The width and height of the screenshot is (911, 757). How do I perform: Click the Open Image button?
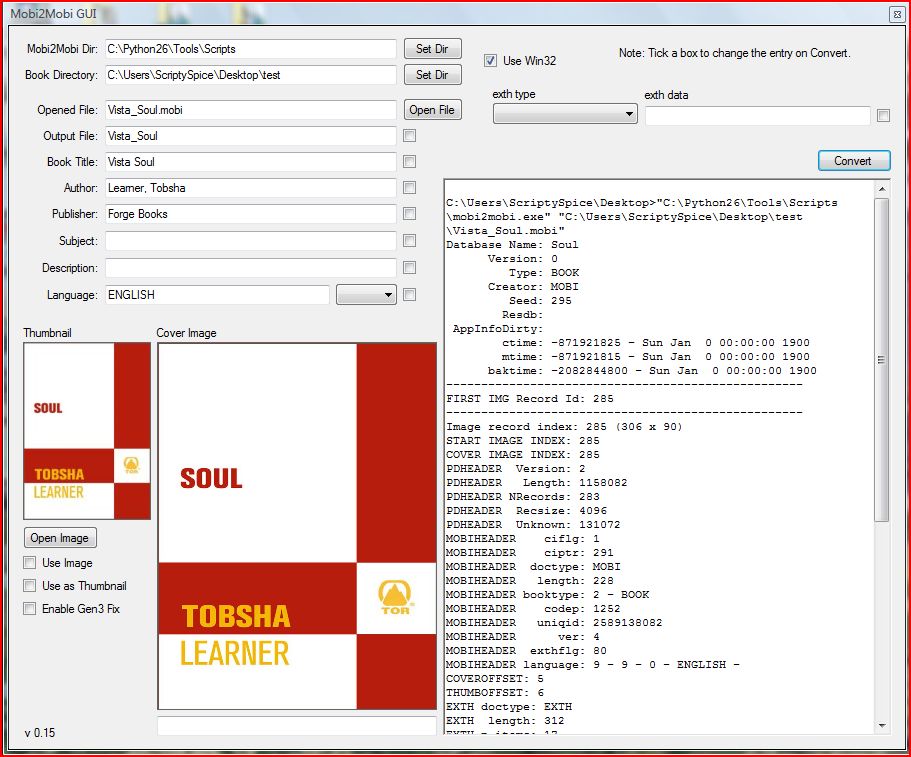pos(59,538)
